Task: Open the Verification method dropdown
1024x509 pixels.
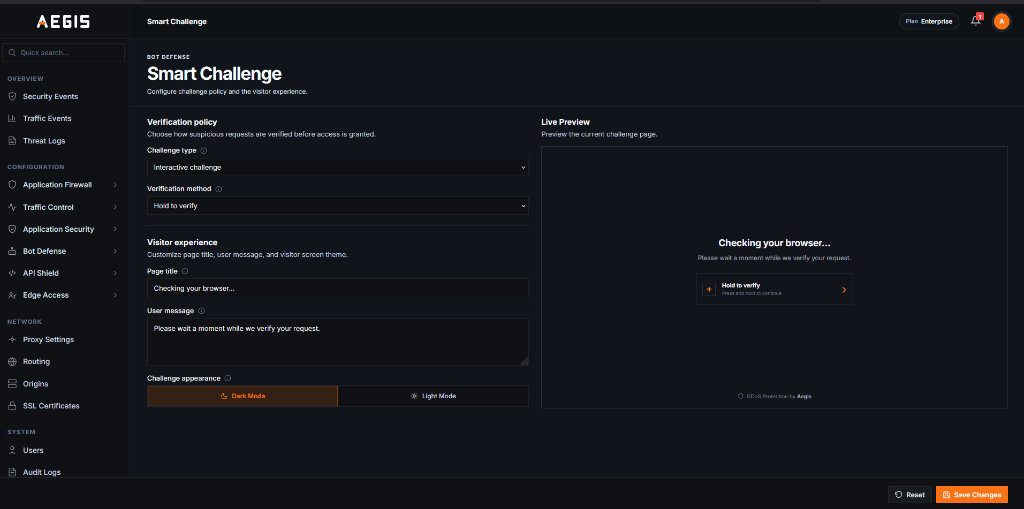Action: coord(338,206)
